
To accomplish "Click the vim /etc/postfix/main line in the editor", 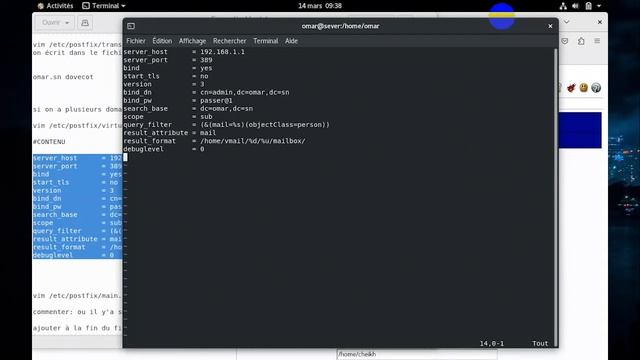I will click(77, 296).
